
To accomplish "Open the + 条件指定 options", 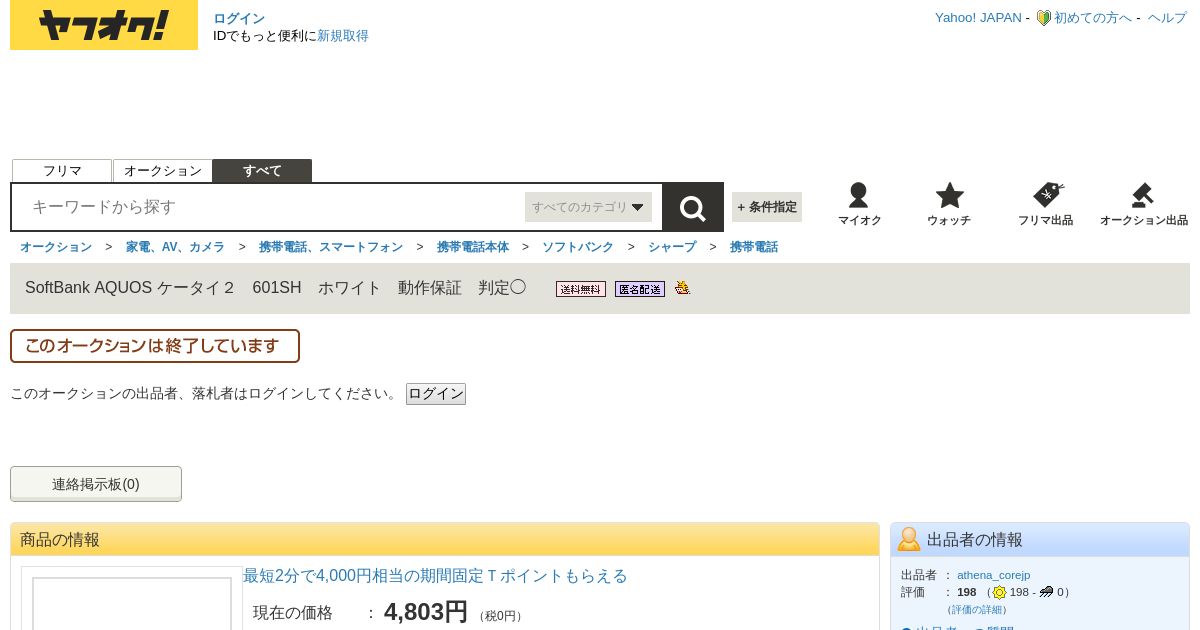I will (x=767, y=207).
